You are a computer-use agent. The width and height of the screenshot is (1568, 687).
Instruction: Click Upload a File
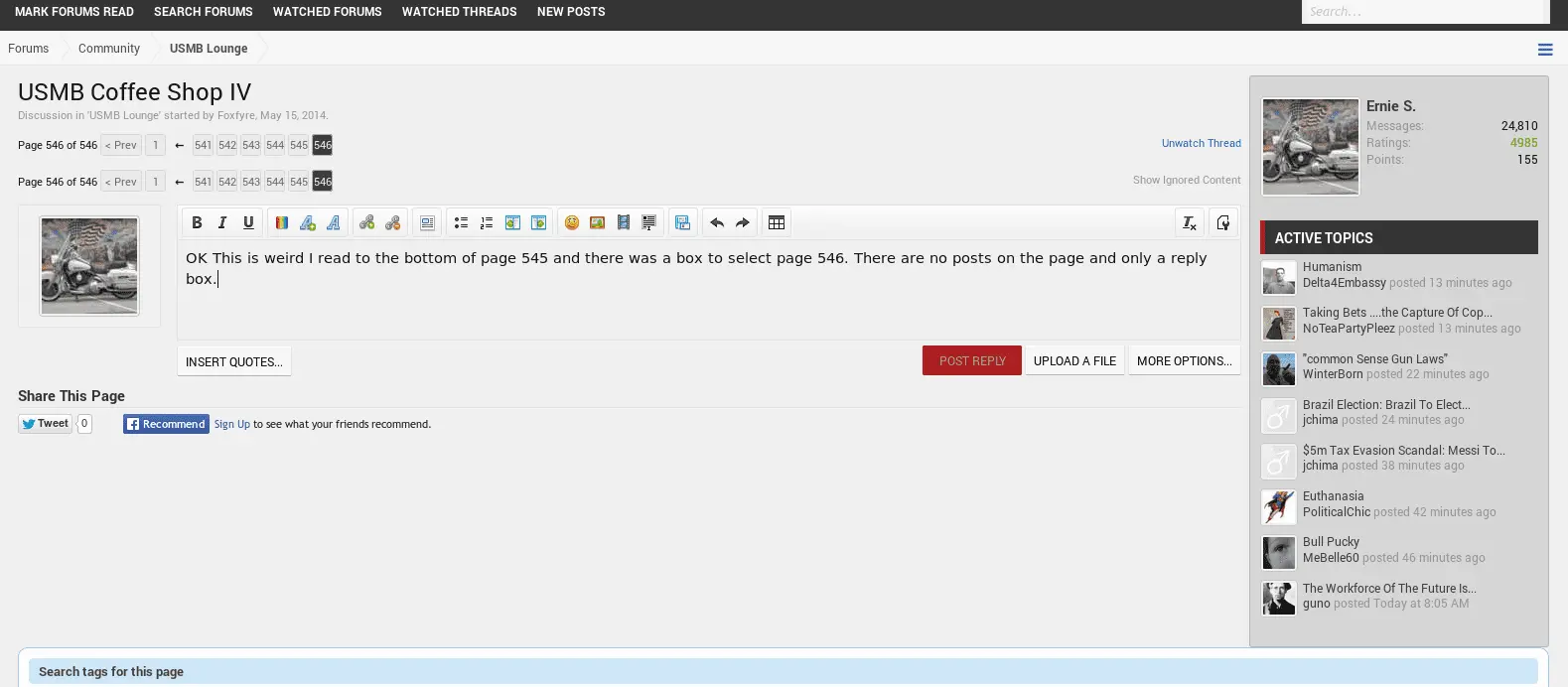[1074, 360]
